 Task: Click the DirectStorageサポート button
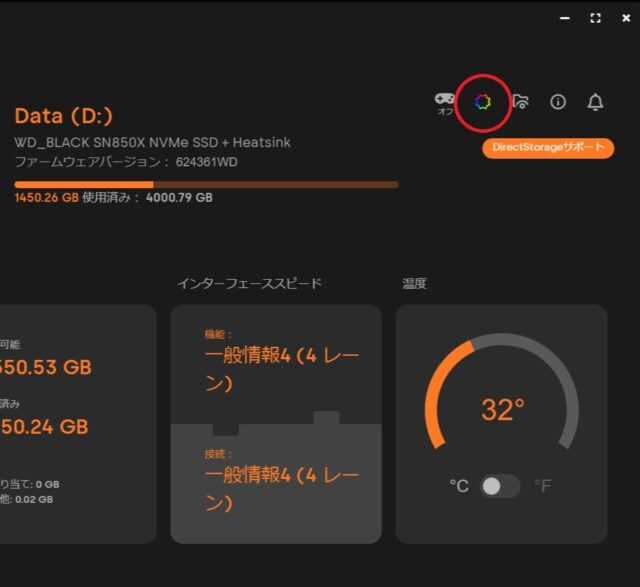[x=548, y=148]
